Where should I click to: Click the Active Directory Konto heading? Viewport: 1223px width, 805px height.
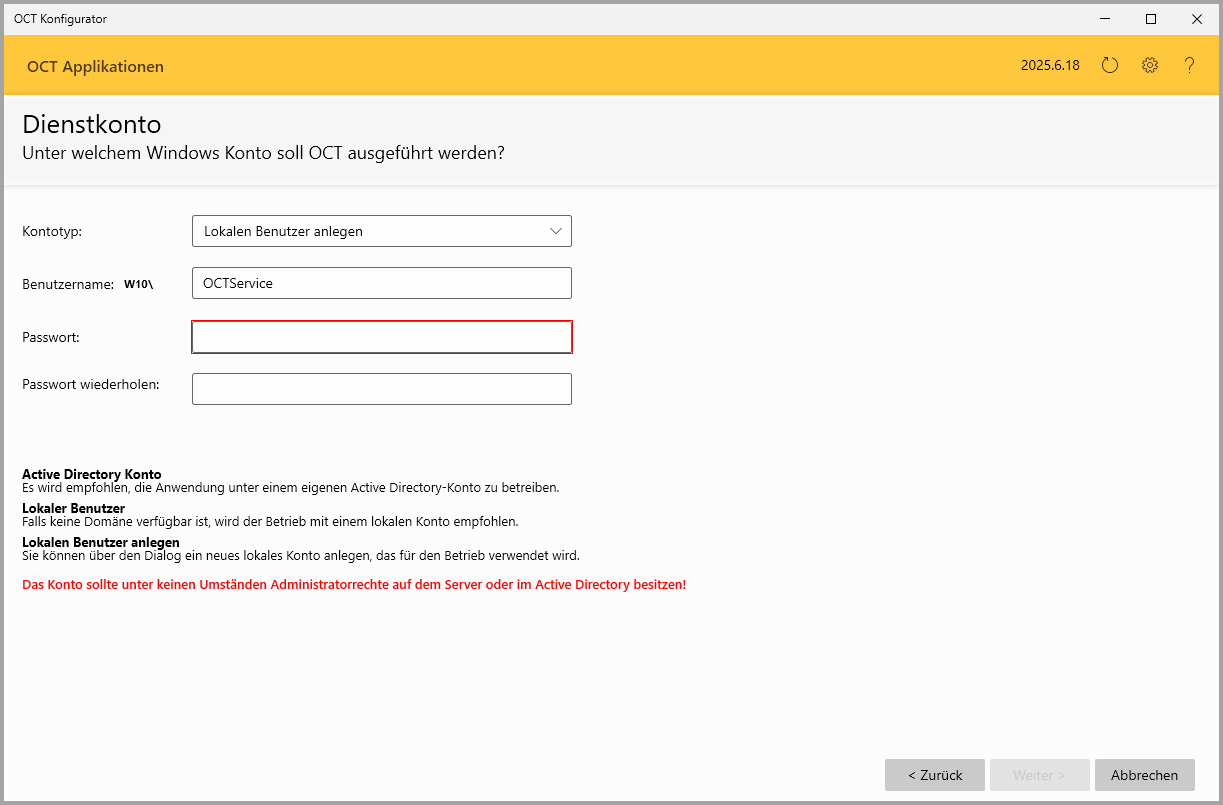pyautogui.click(x=92, y=474)
